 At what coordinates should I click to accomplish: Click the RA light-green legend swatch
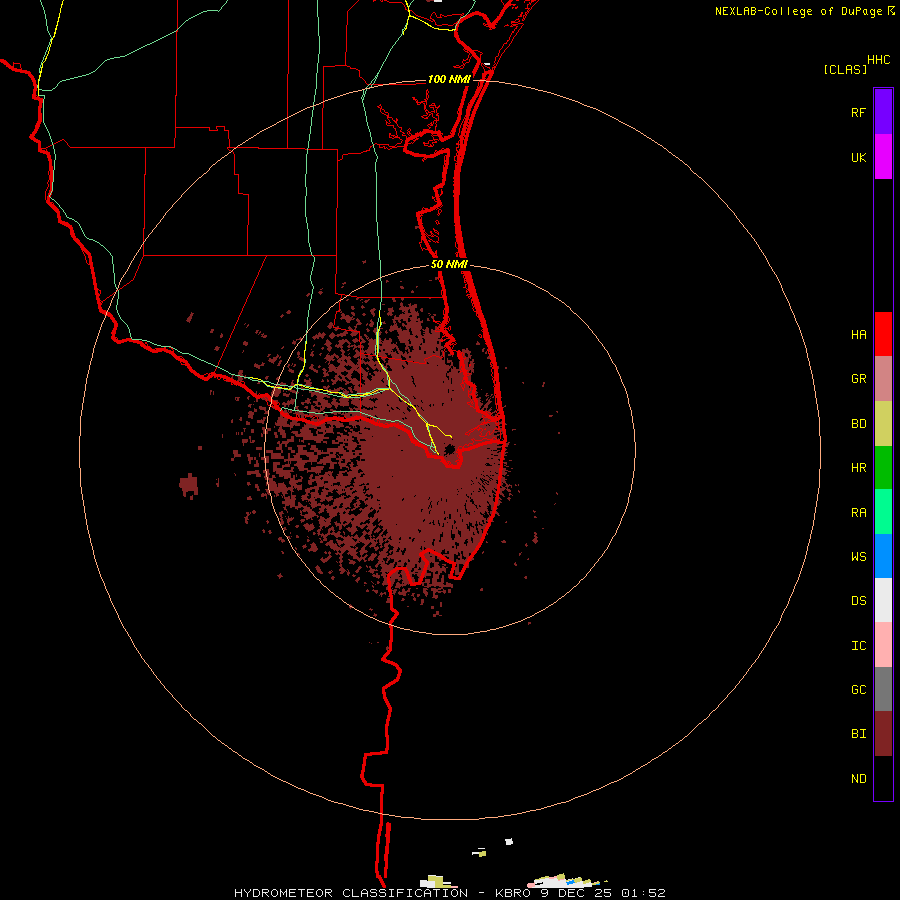click(x=883, y=512)
